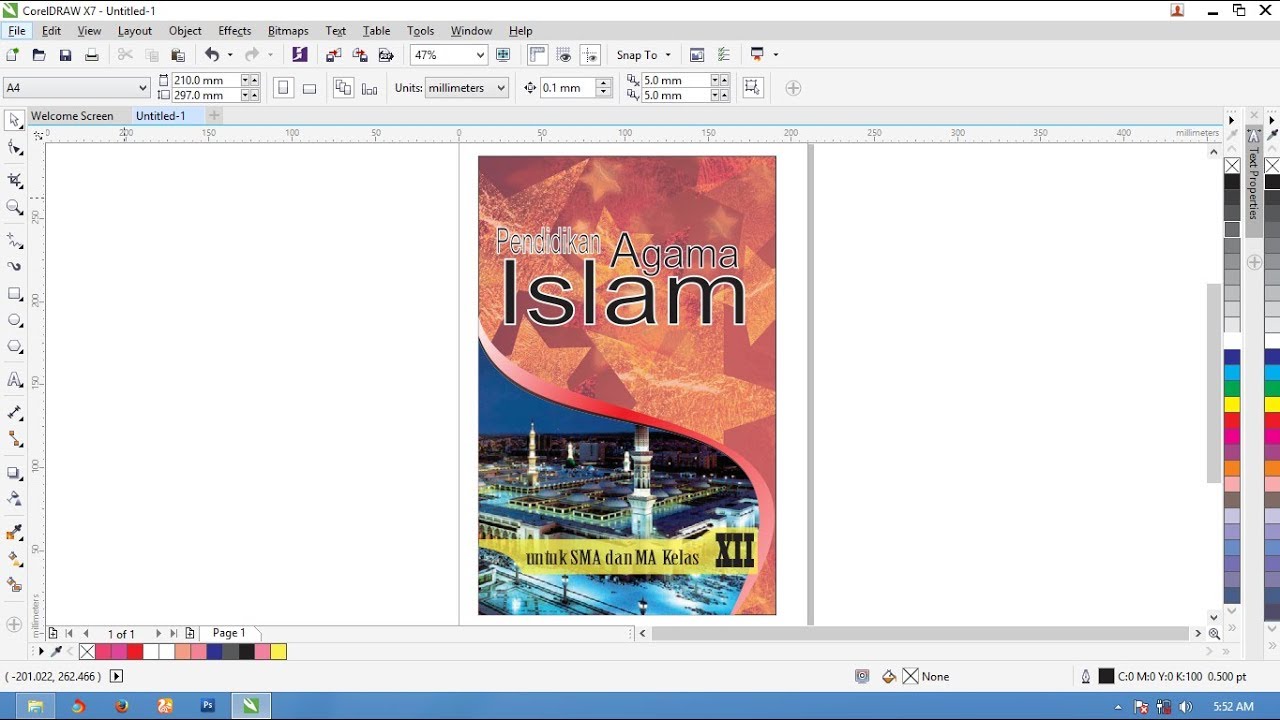Click the Export icon

click(x=360, y=55)
